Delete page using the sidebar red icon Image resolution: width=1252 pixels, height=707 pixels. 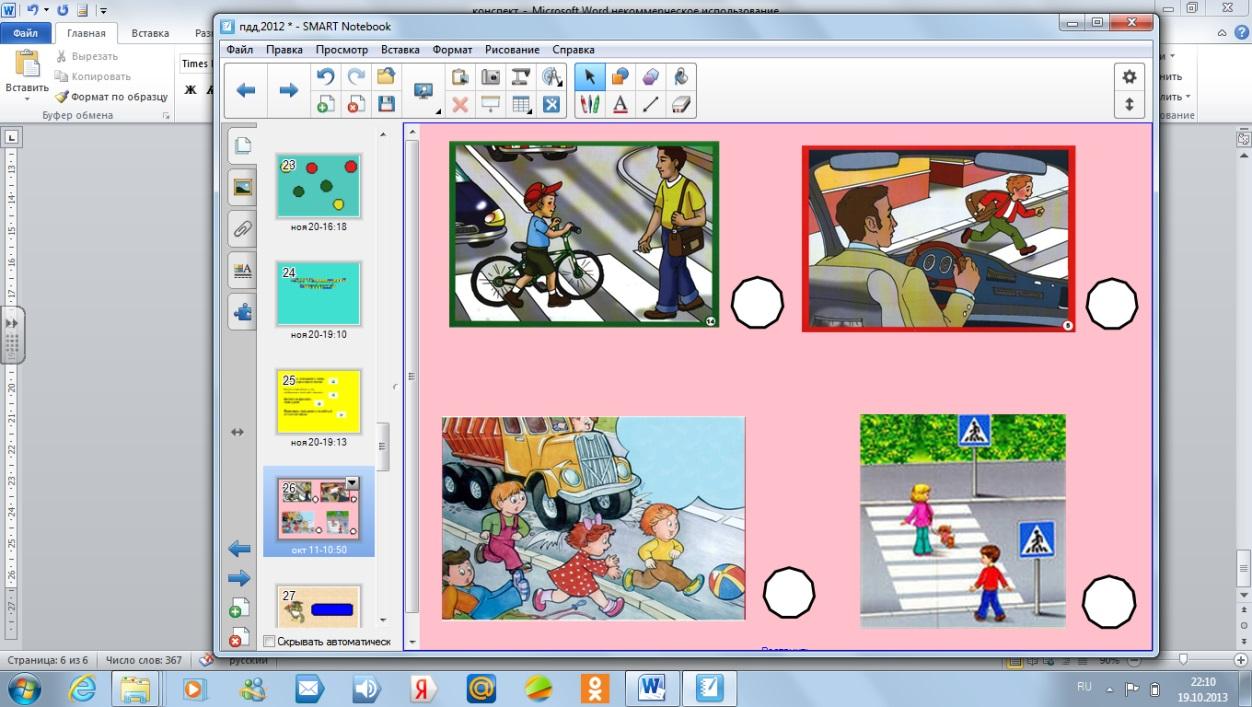click(x=237, y=636)
